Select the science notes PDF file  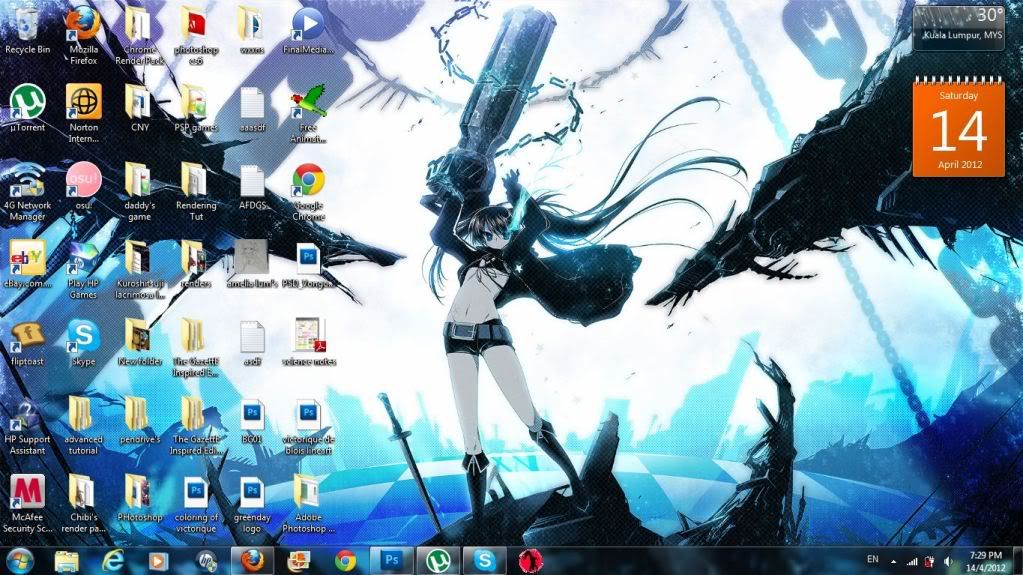click(308, 343)
